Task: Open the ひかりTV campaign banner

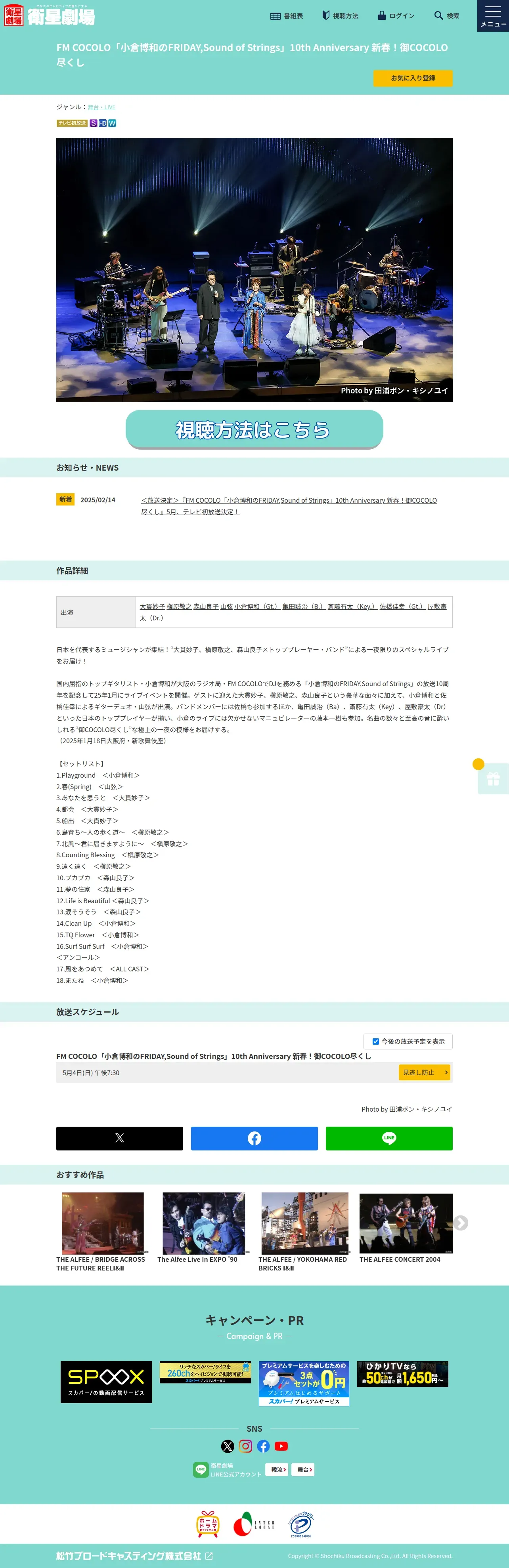Action: (402, 1374)
